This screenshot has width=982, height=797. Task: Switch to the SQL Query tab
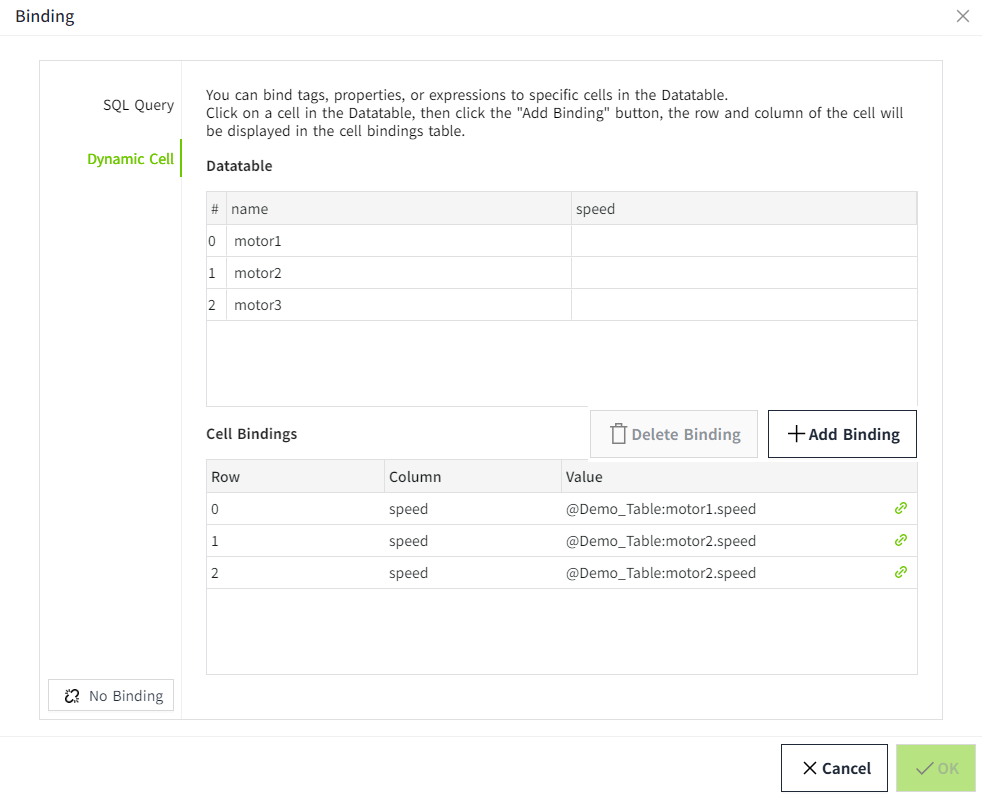pyautogui.click(x=138, y=105)
